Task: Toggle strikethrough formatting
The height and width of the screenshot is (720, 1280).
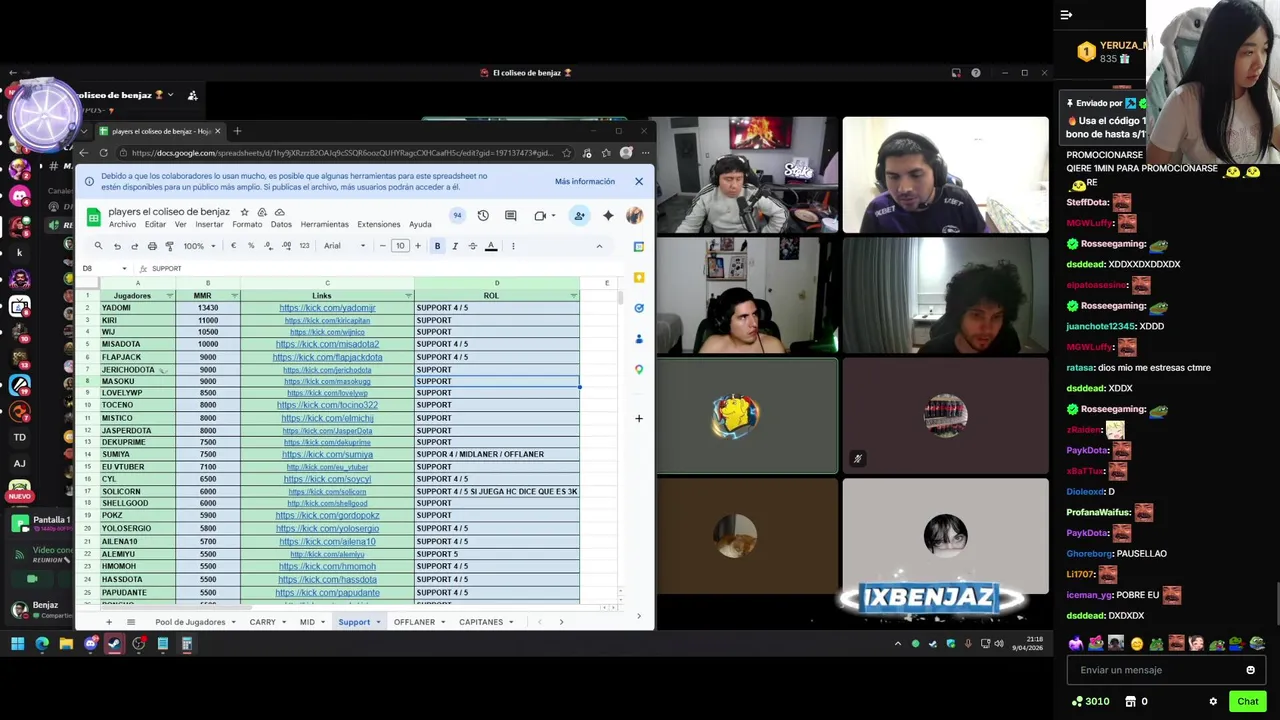Action: pyautogui.click(x=473, y=246)
